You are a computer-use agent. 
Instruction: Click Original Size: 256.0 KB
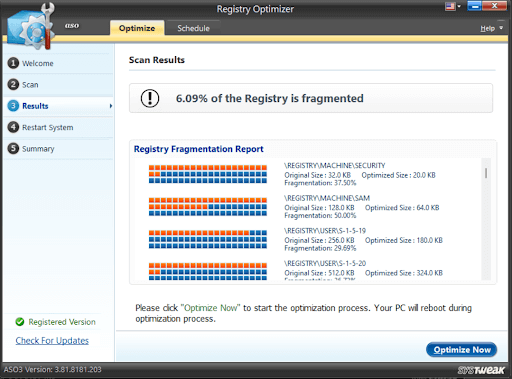click(319, 240)
